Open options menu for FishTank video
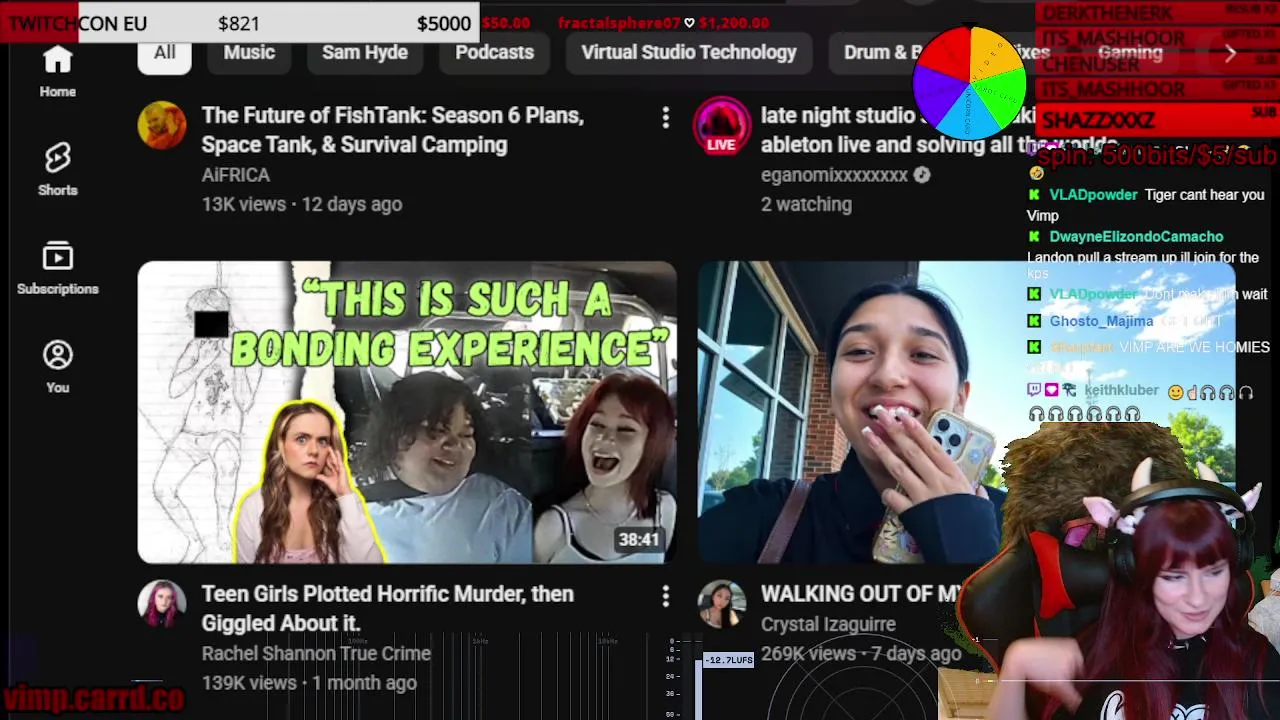 pyautogui.click(x=665, y=118)
